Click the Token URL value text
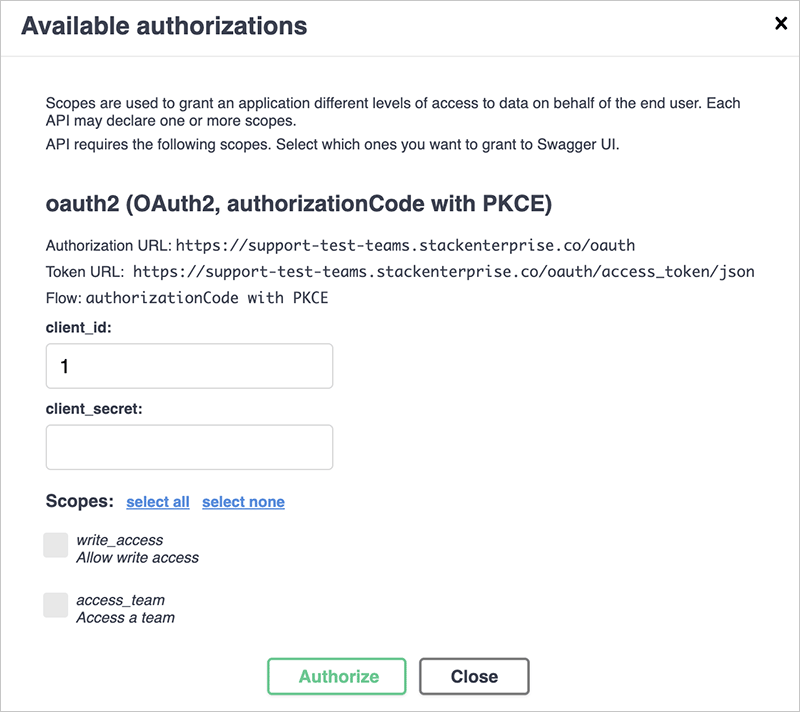800x712 pixels. tap(443, 271)
